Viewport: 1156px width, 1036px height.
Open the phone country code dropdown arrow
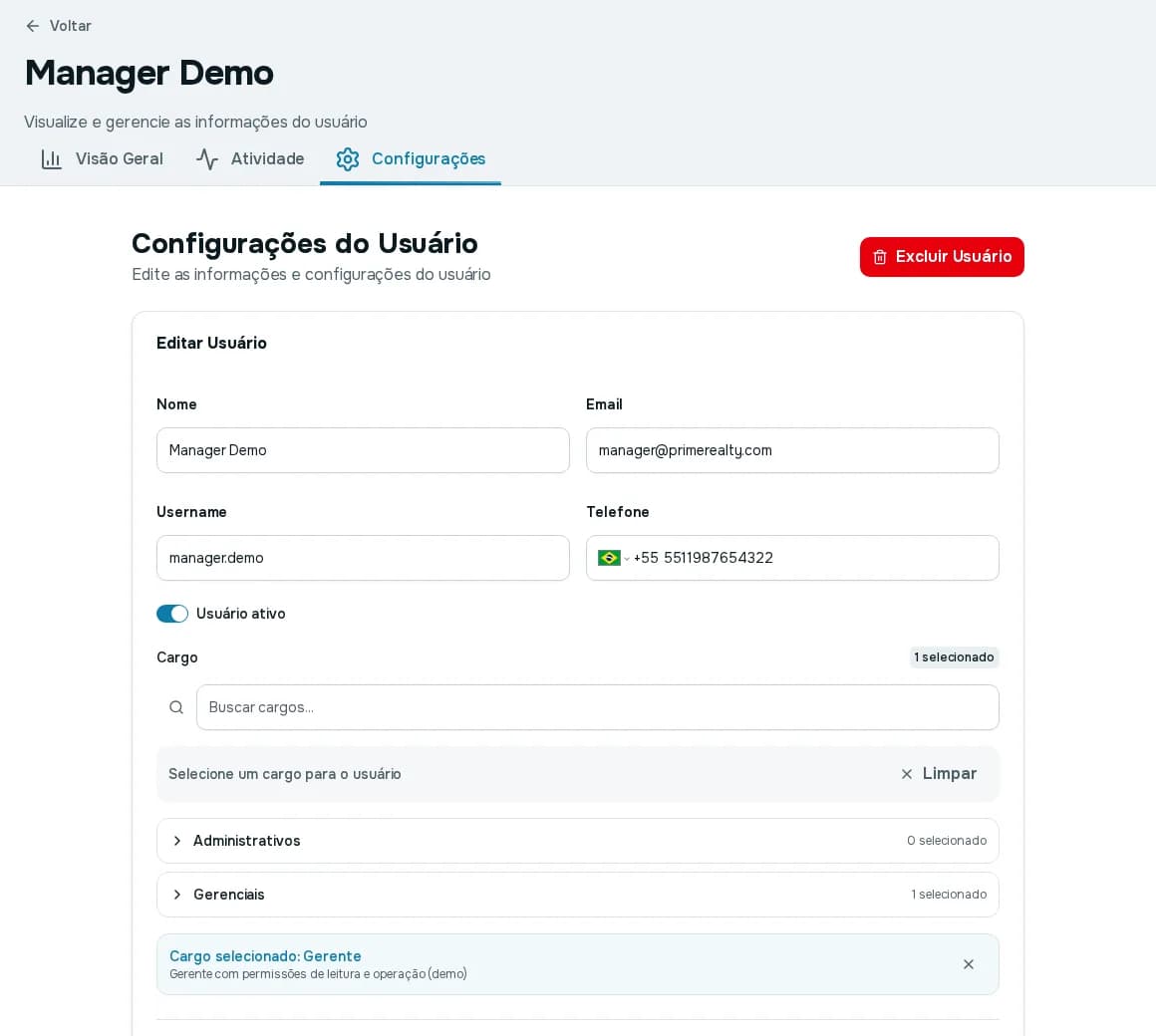click(627, 559)
